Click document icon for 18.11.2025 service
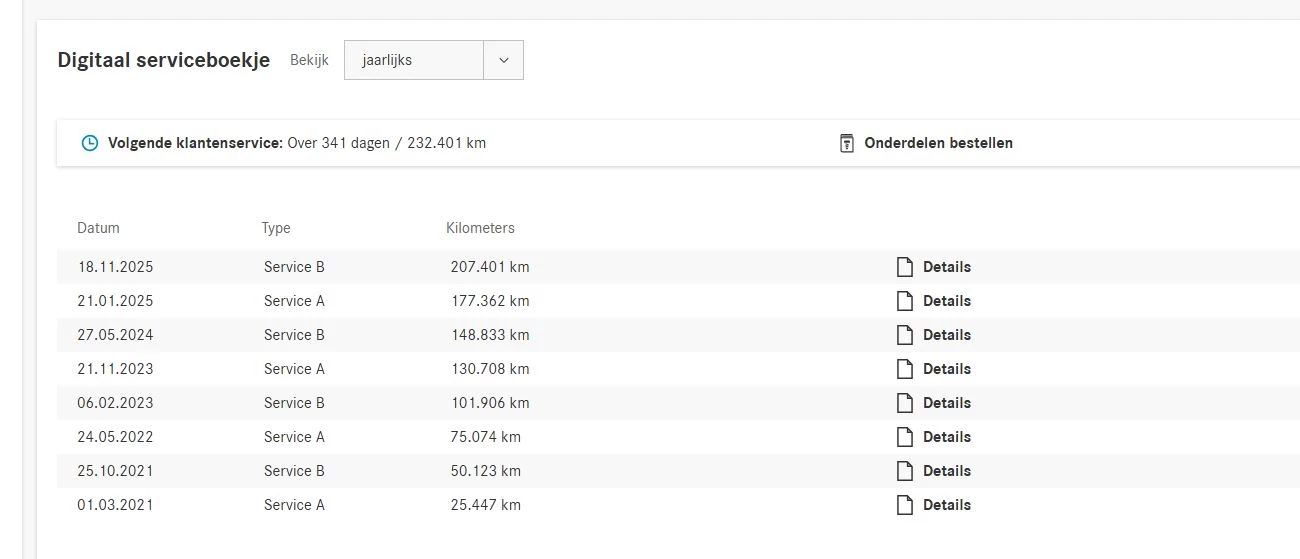Image resolution: width=1300 pixels, height=559 pixels. [904, 267]
